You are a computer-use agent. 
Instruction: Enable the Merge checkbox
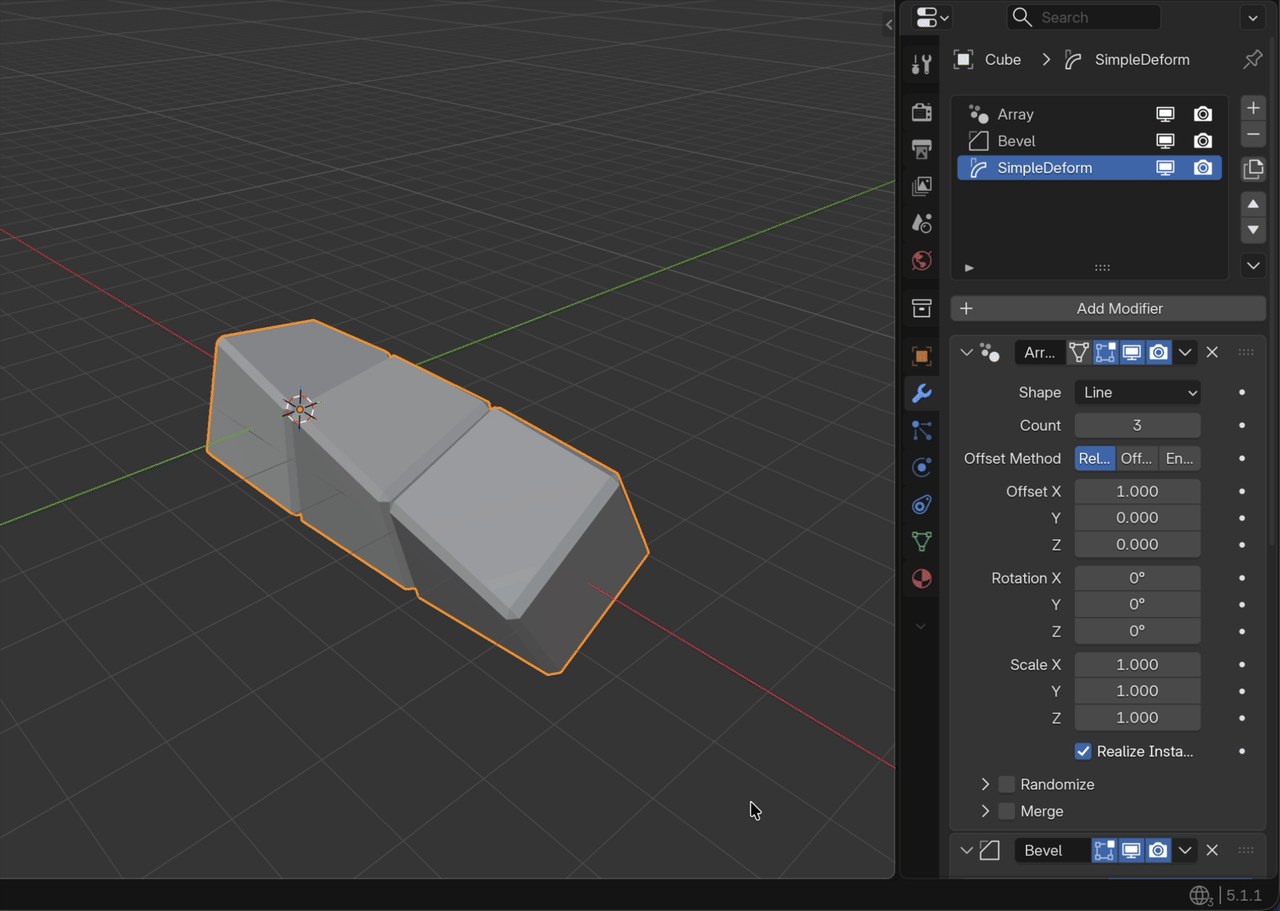tap(1007, 811)
